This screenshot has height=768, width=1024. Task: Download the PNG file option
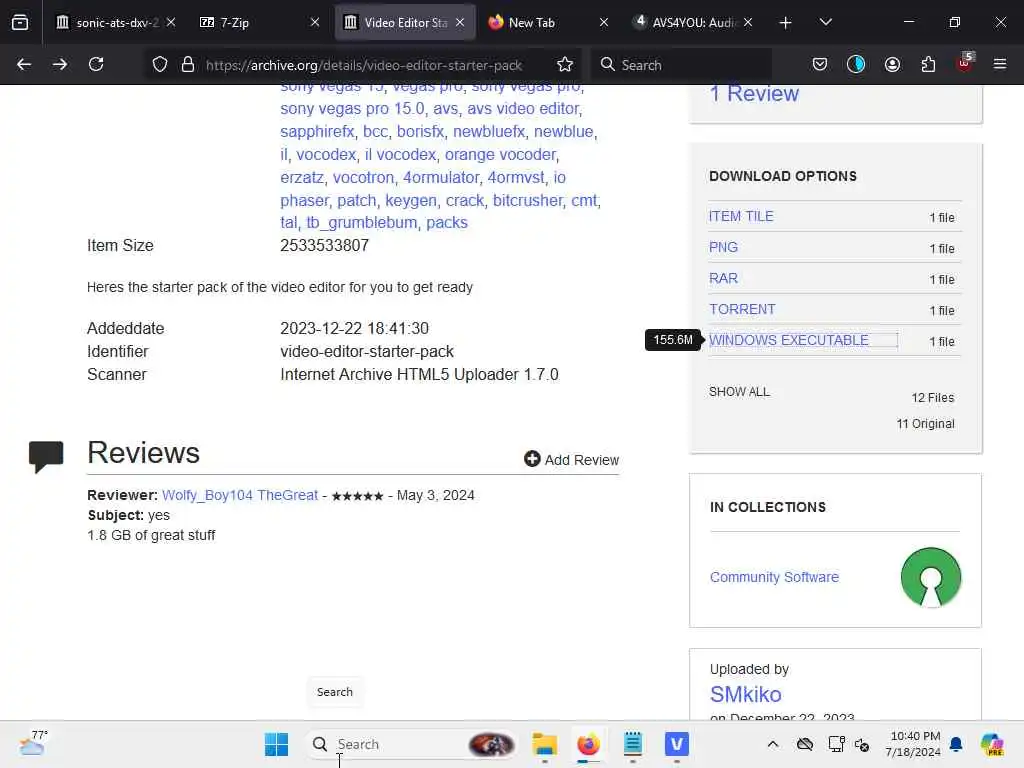coord(723,248)
